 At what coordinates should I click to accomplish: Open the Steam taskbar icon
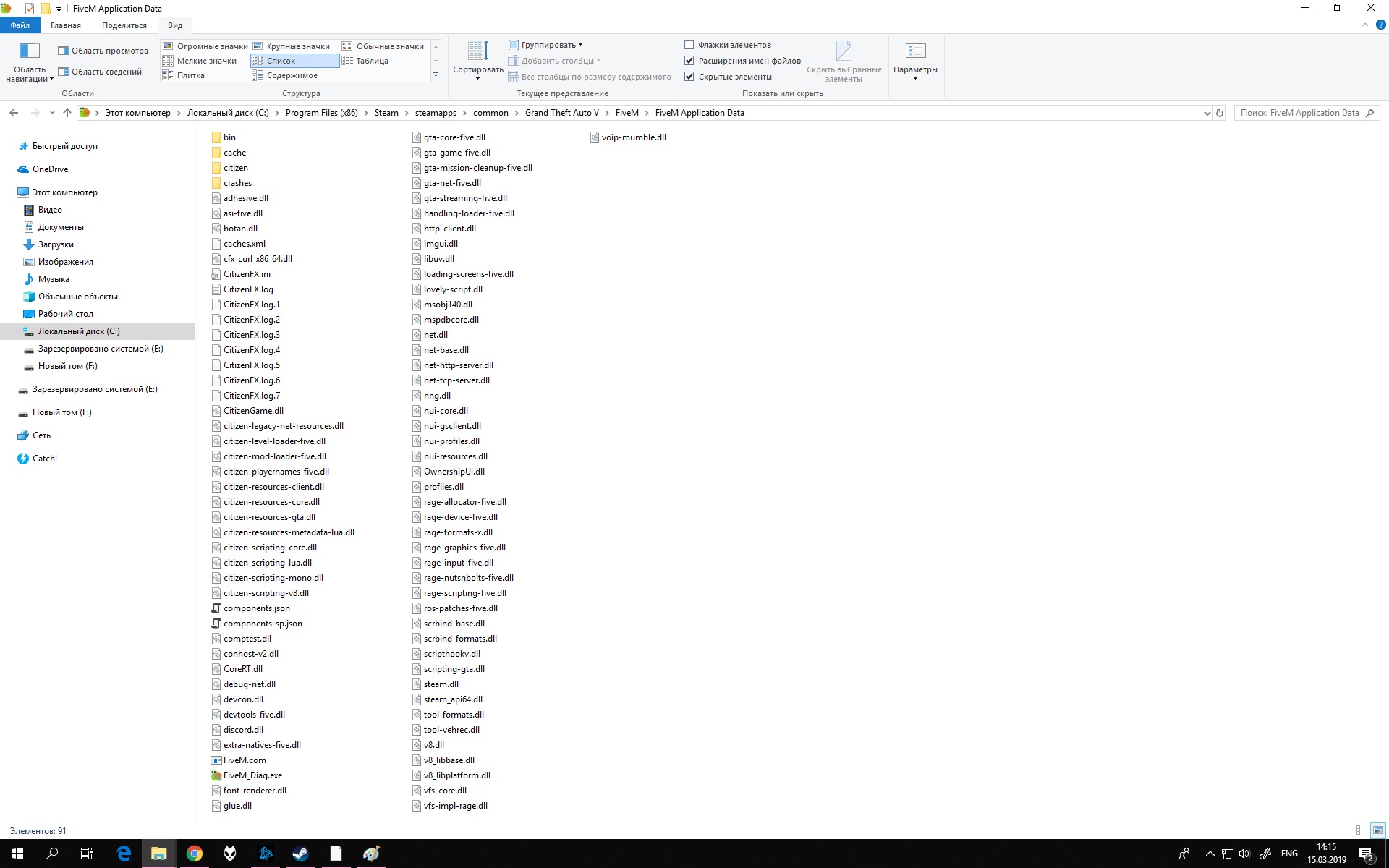[x=300, y=854]
